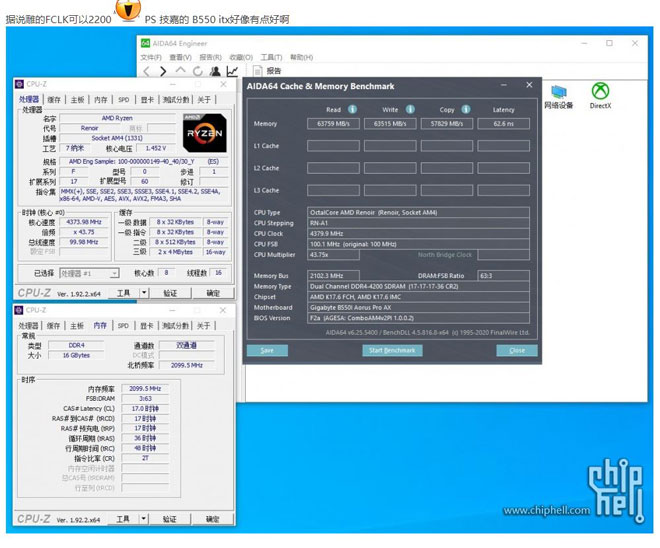Click the top CPU-Z window title icon

coord(19,84)
